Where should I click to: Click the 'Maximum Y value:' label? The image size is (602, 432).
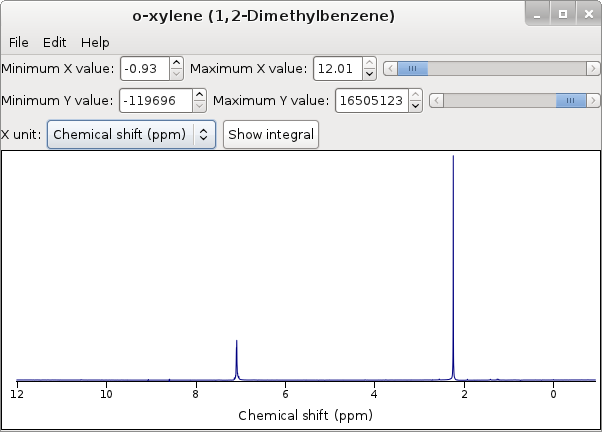point(271,101)
